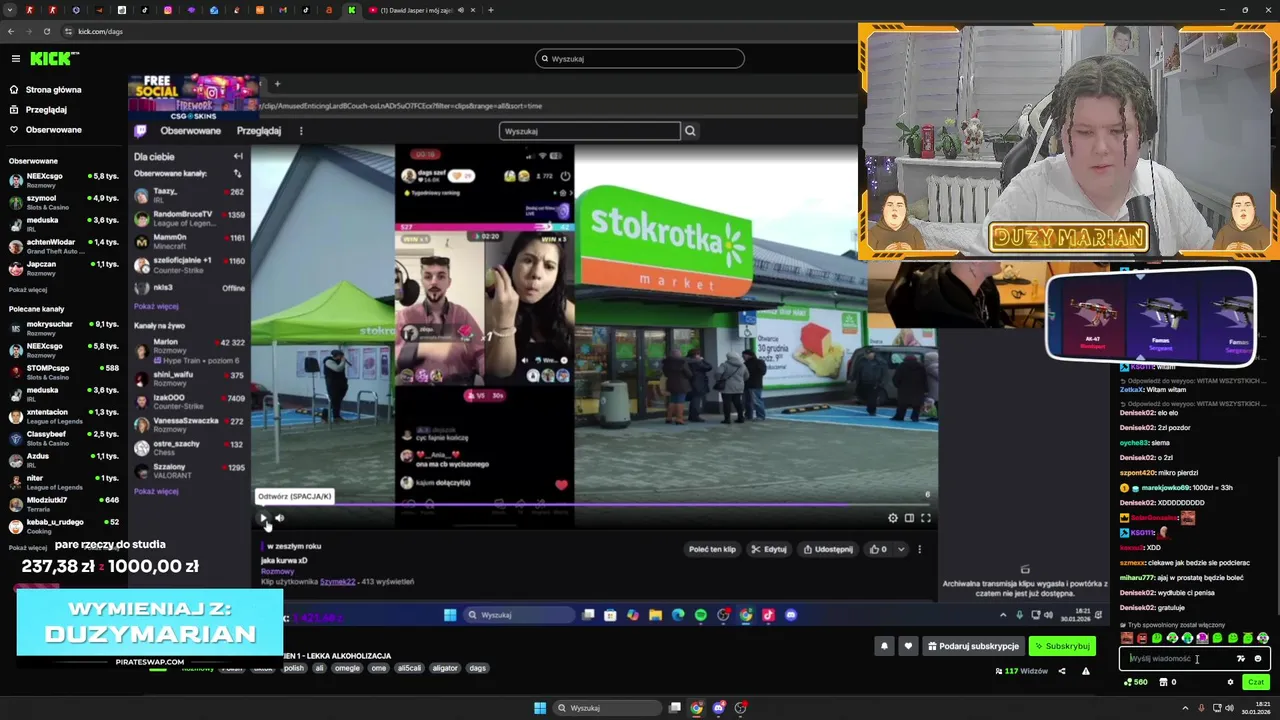Open chat shop icon showing 0
Image resolution: width=1280 pixels, height=720 pixels.
pos(1167,682)
